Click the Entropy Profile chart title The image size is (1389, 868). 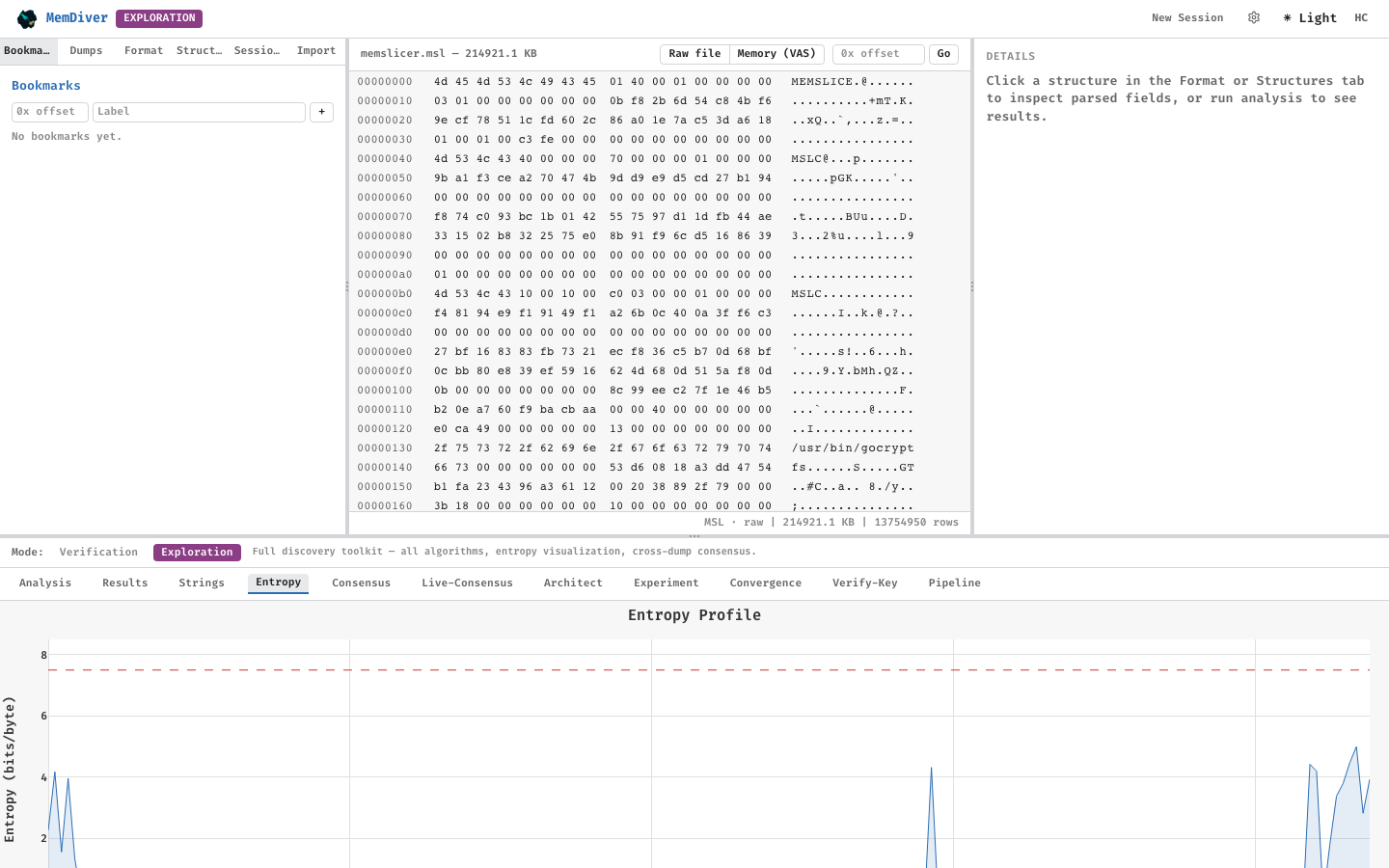tap(694, 615)
